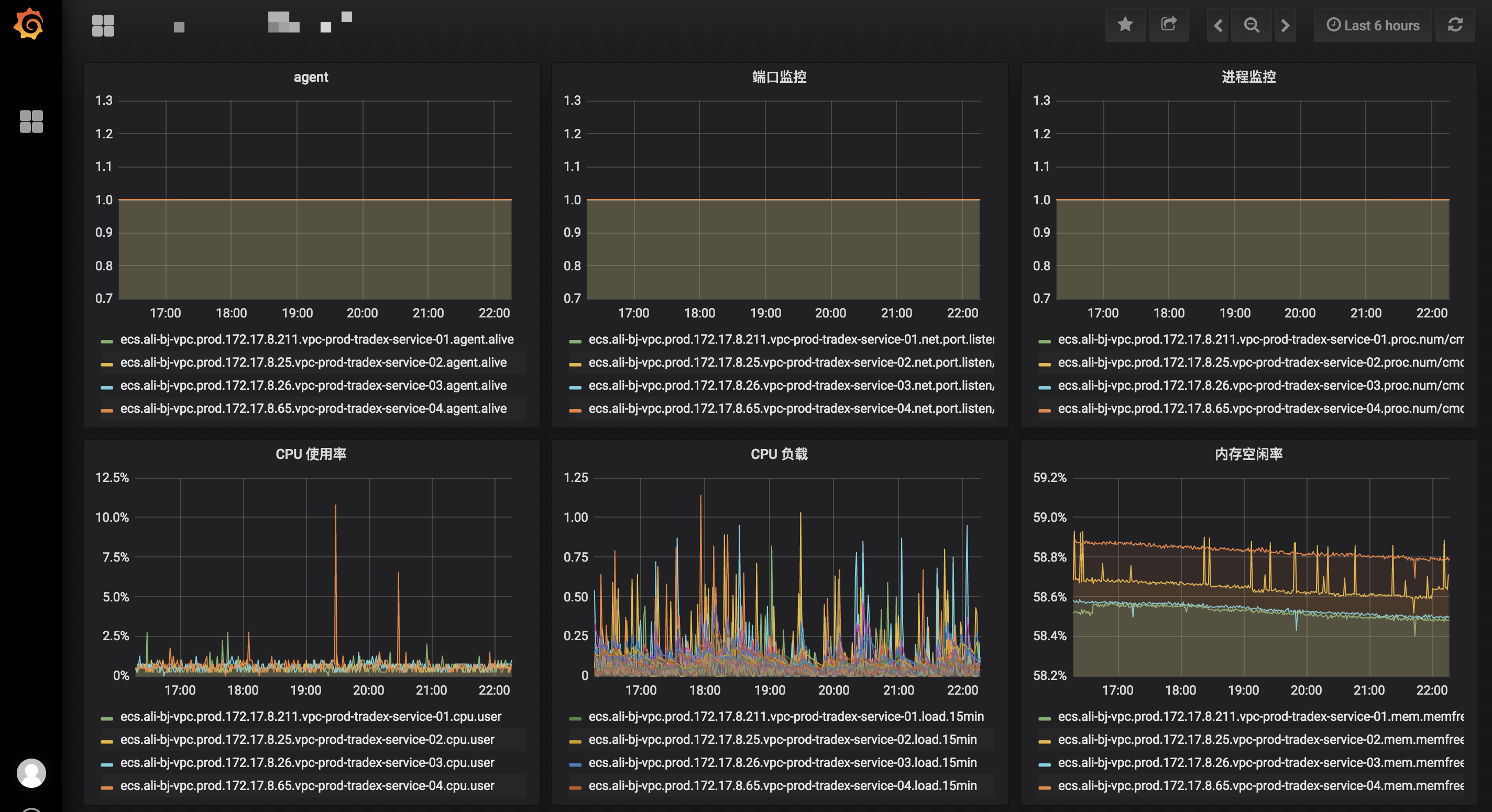Click service-03.mem.memfree legend color swatch
This screenshot has height=812, width=1492.
(x=1044, y=764)
